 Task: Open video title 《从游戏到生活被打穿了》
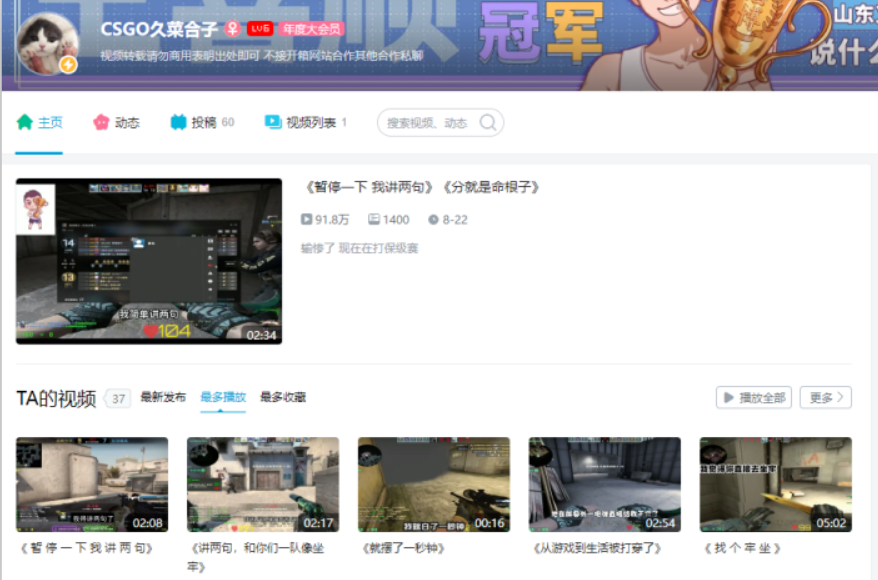tap(597, 548)
